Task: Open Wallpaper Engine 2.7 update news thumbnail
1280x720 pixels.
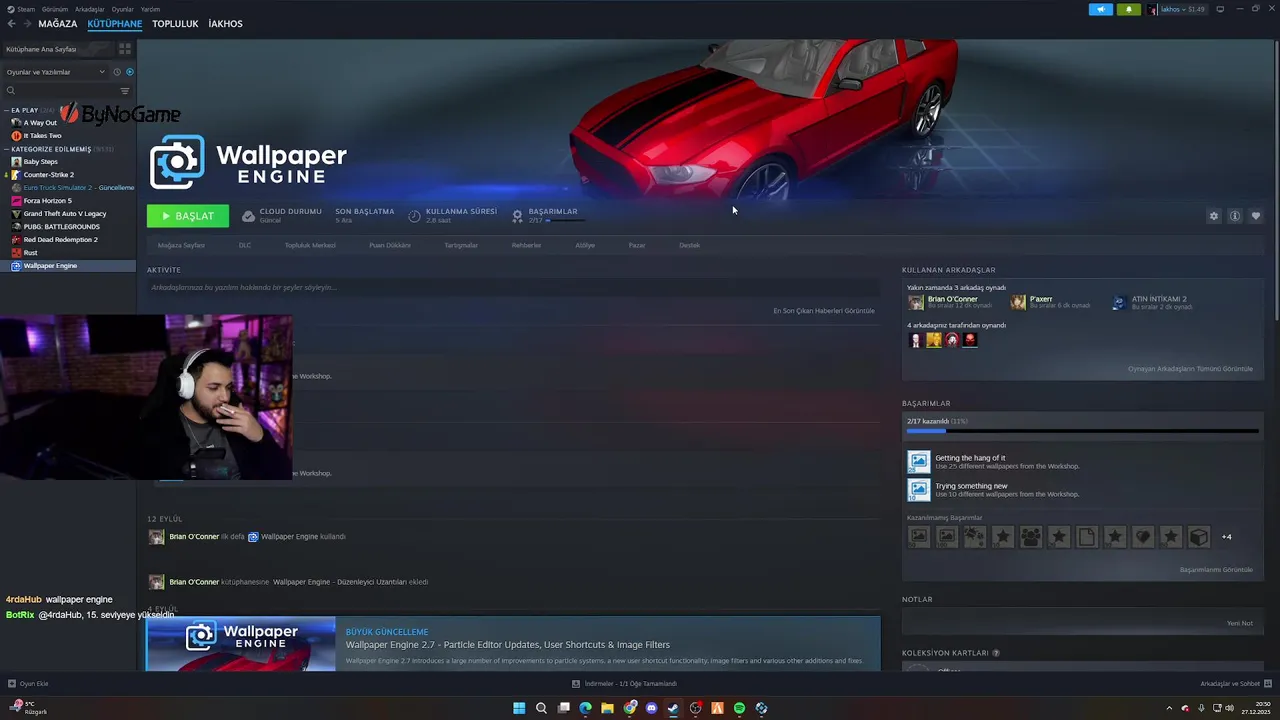Action: point(241,644)
